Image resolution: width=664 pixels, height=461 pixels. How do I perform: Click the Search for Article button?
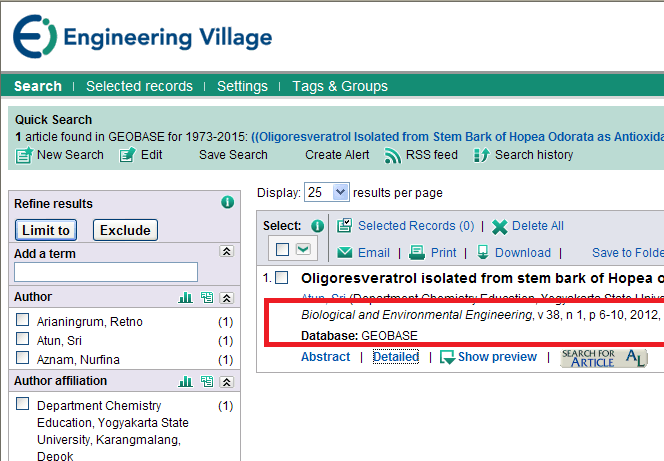coord(604,358)
